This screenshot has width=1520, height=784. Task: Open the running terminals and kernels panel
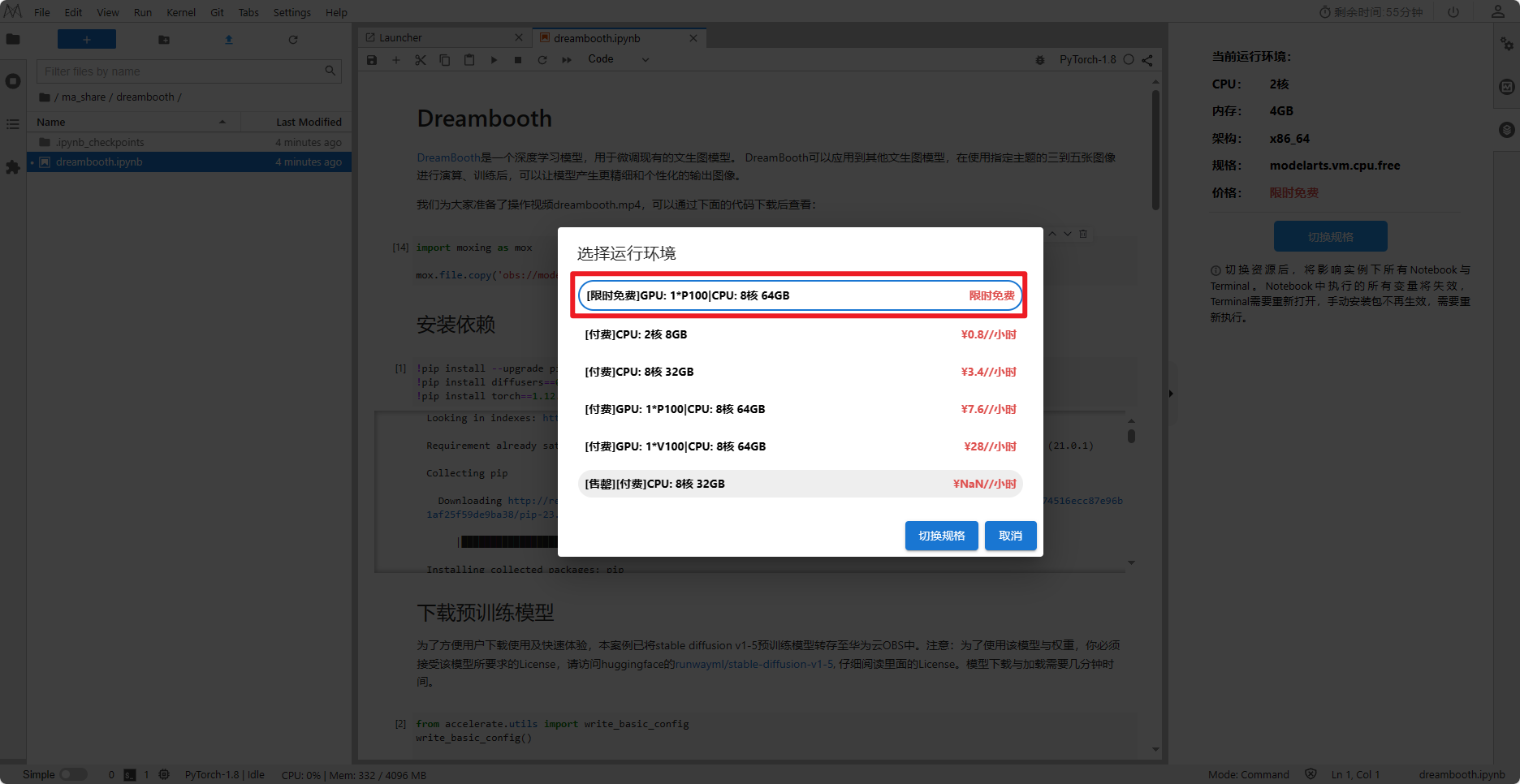(x=13, y=81)
